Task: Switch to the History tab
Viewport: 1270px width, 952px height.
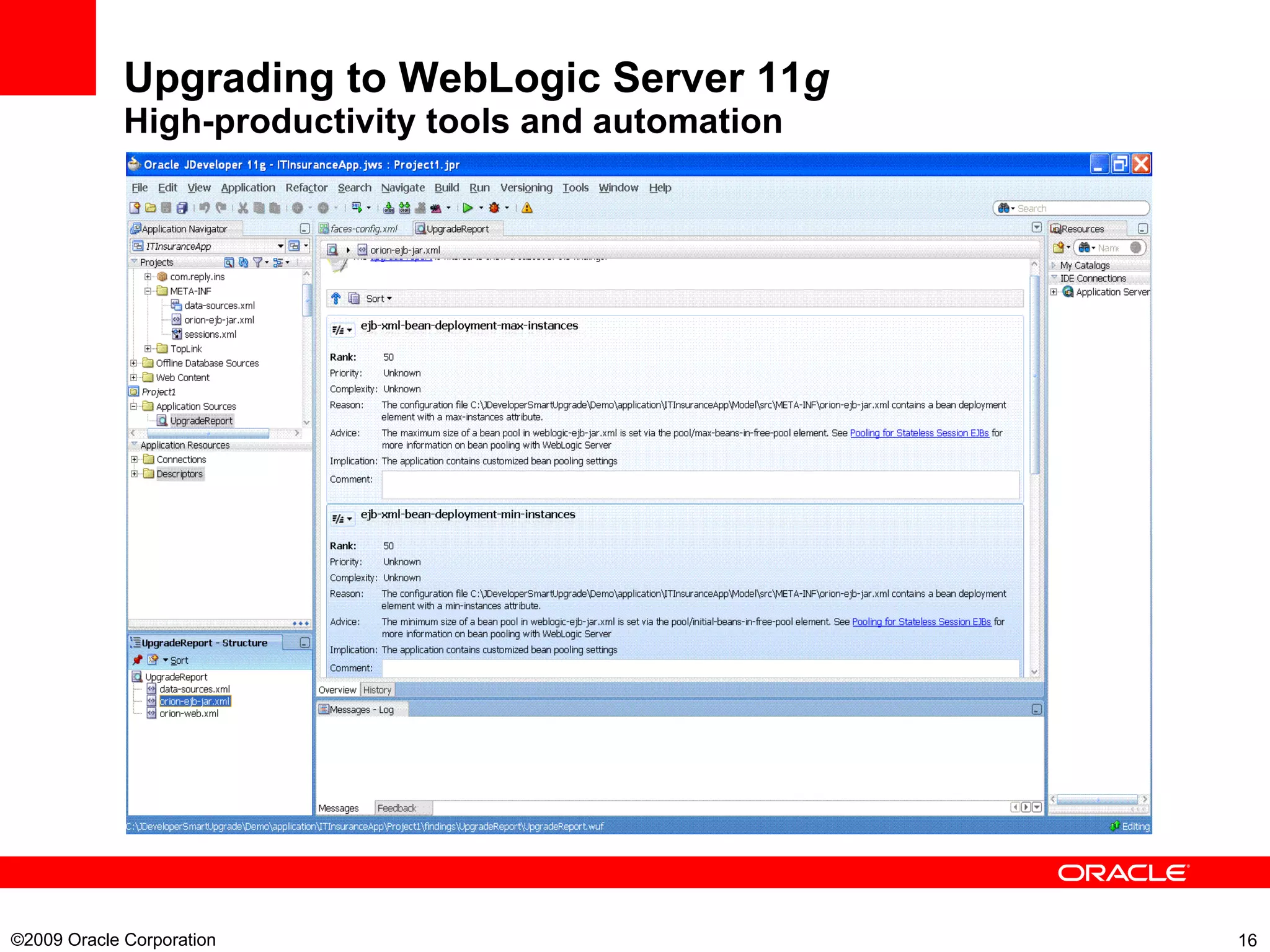Action: tap(377, 690)
